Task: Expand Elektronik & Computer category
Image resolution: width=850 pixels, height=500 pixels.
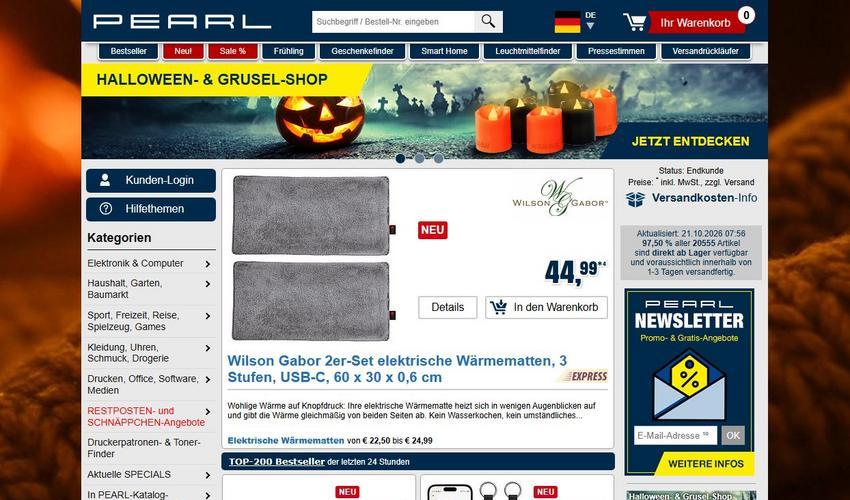Action: click(208, 264)
